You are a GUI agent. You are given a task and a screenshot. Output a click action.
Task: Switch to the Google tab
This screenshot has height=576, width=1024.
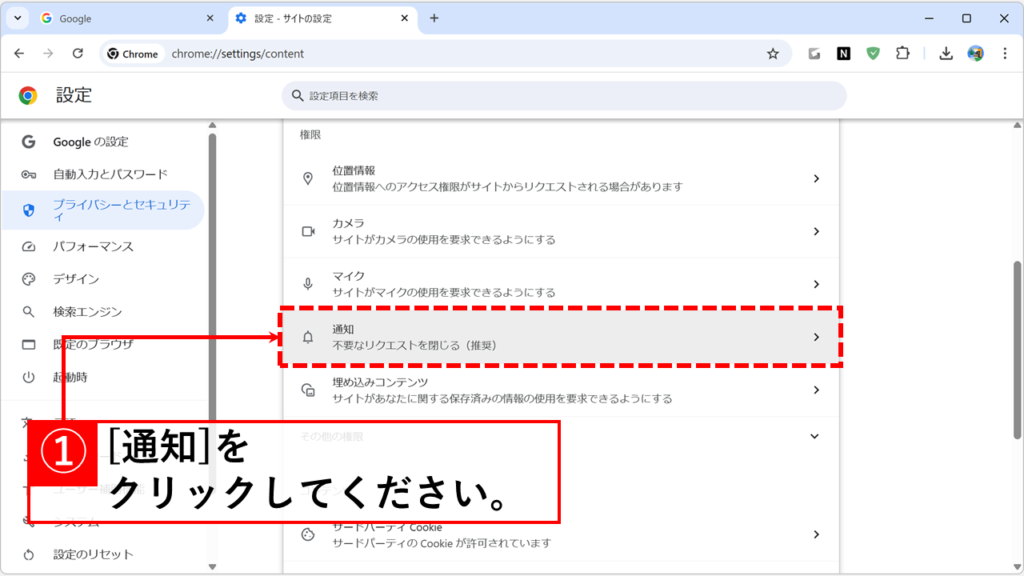(127, 18)
